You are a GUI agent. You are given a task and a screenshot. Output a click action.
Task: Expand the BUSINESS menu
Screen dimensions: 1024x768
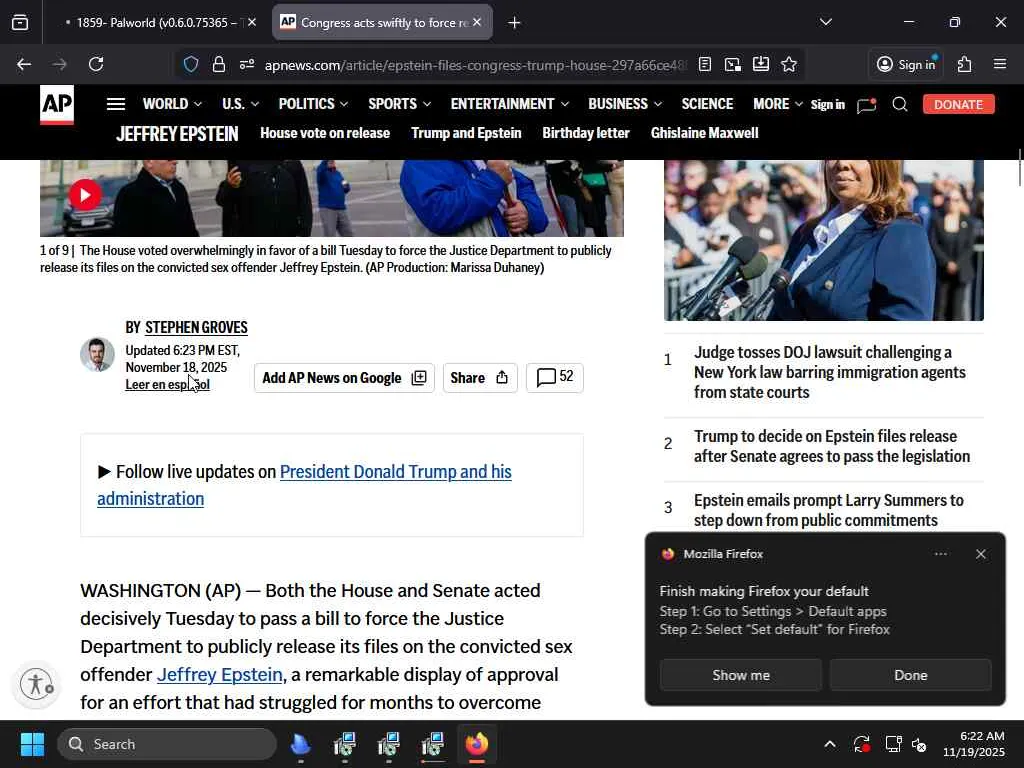(625, 104)
